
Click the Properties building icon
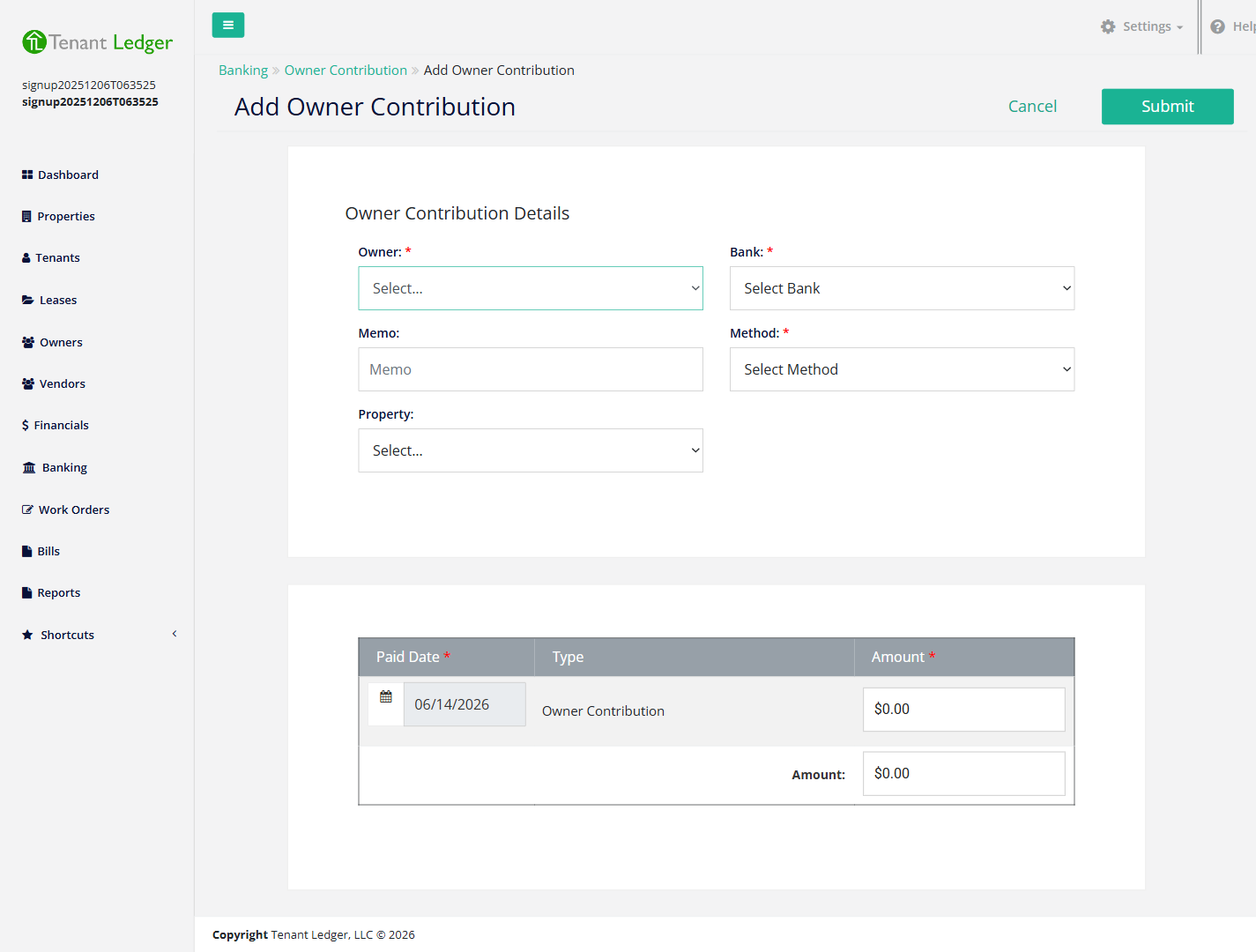(x=26, y=216)
